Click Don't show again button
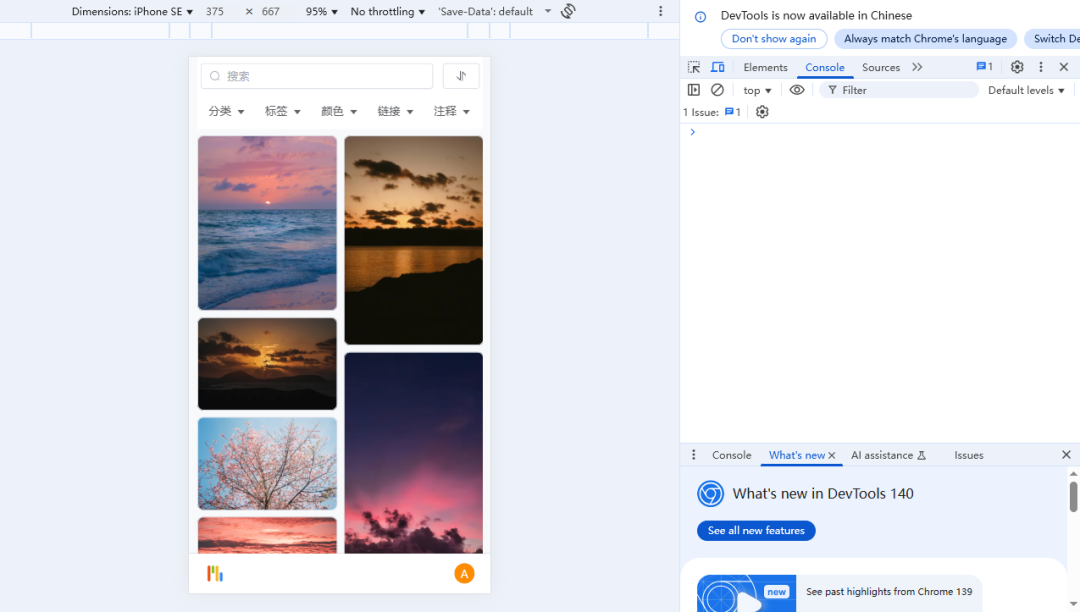 (773, 39)
